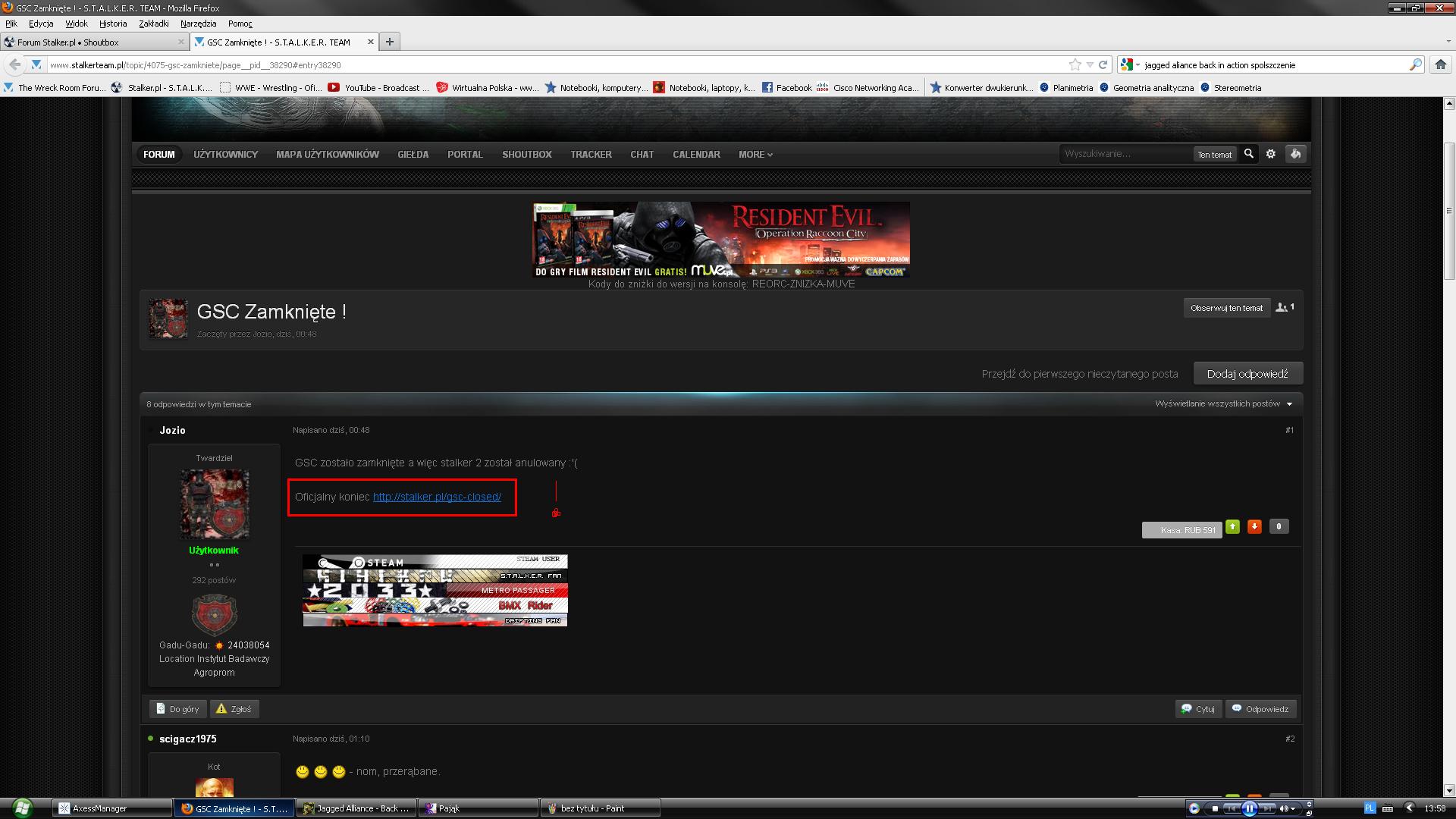
Task: Open Wirtualna Polska bookmark
Action: pos(487,88)
